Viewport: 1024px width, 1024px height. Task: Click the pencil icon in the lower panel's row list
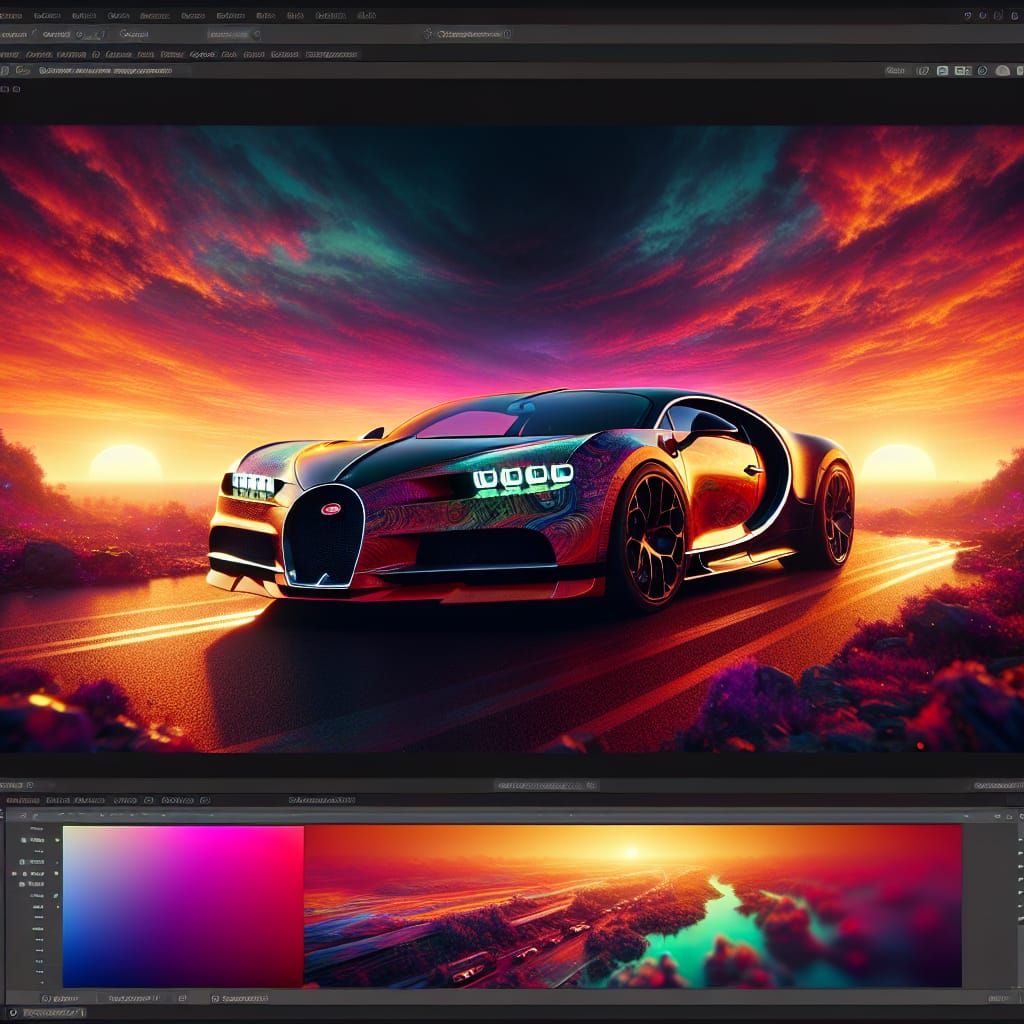[56, 896]
